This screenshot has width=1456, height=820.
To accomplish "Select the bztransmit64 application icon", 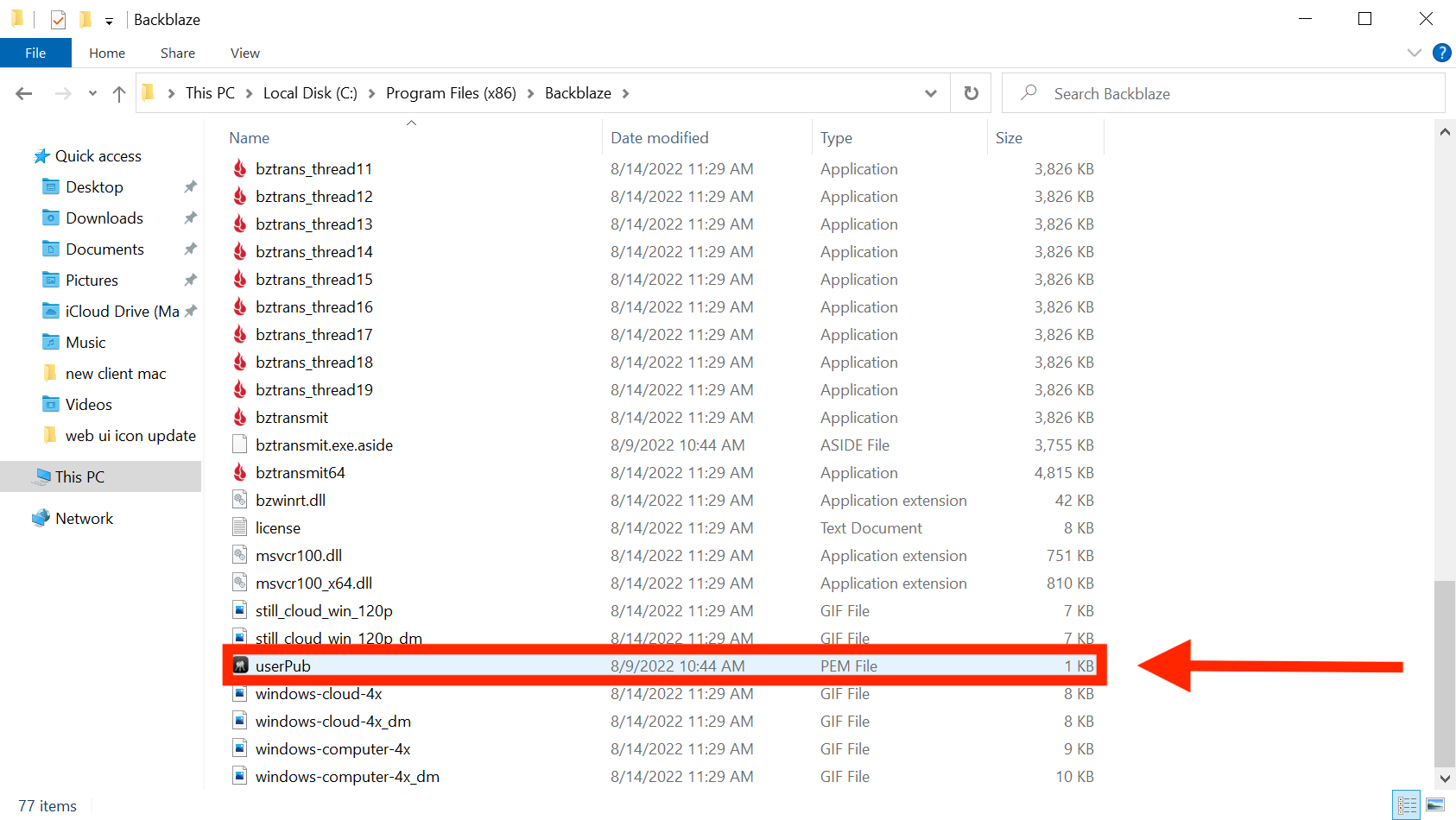I will pos(240,473).
